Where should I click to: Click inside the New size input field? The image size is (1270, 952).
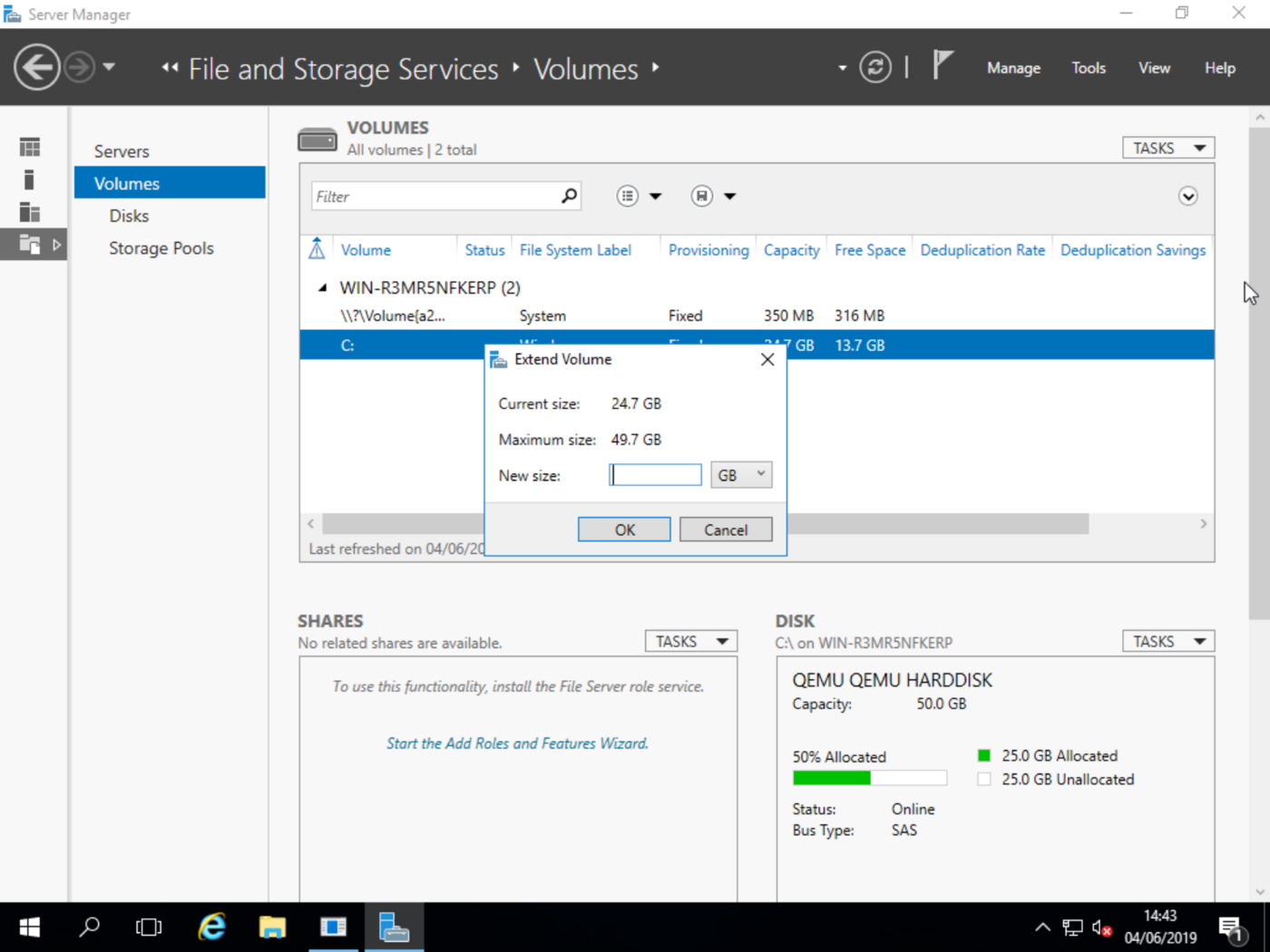point(655,474)
